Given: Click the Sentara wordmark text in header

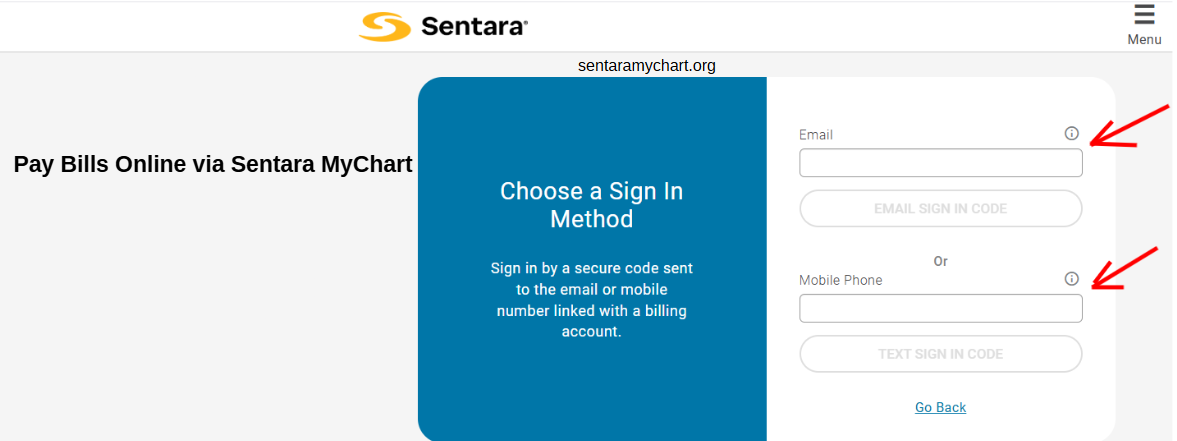Looking at the screenshot, I should [x=474, y=27].
